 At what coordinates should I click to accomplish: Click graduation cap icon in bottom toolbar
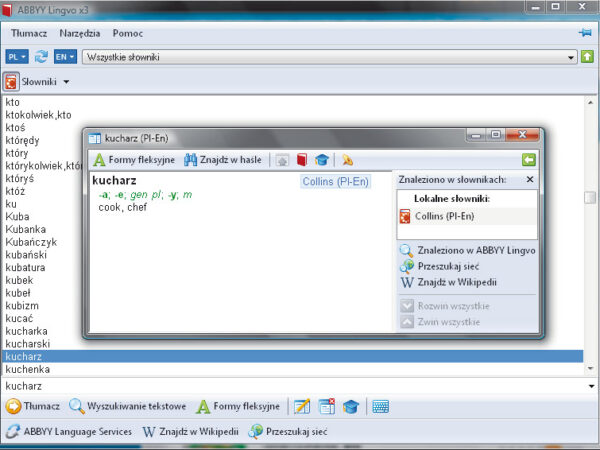(x=351, y=406)
